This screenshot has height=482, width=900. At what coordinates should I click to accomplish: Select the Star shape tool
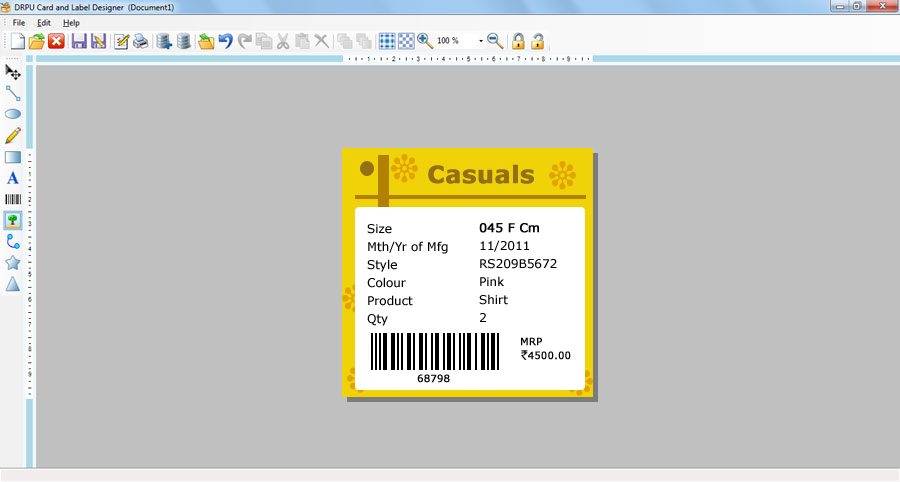[x=13, y=263]
